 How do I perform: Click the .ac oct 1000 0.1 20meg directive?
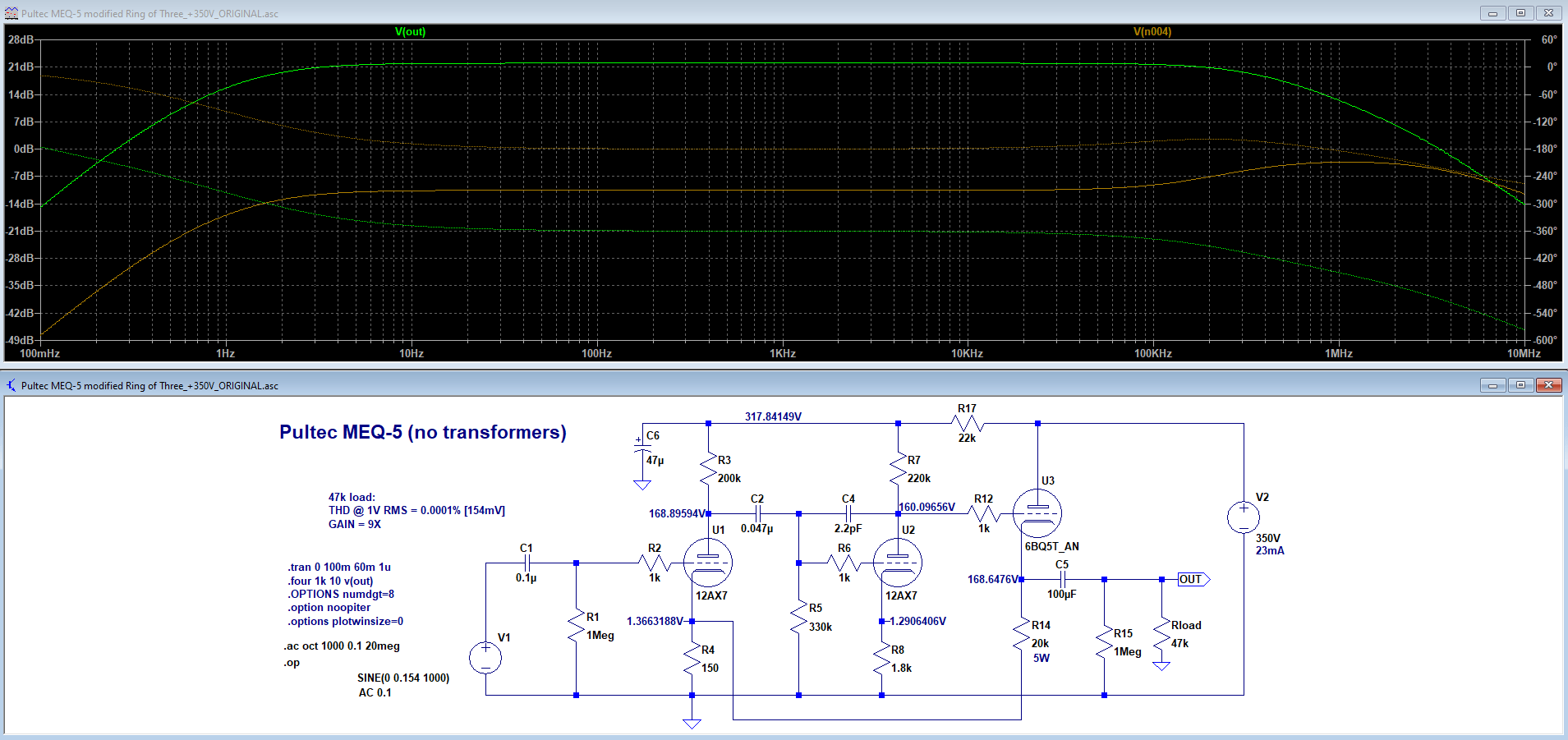click(x=342, y=646)
